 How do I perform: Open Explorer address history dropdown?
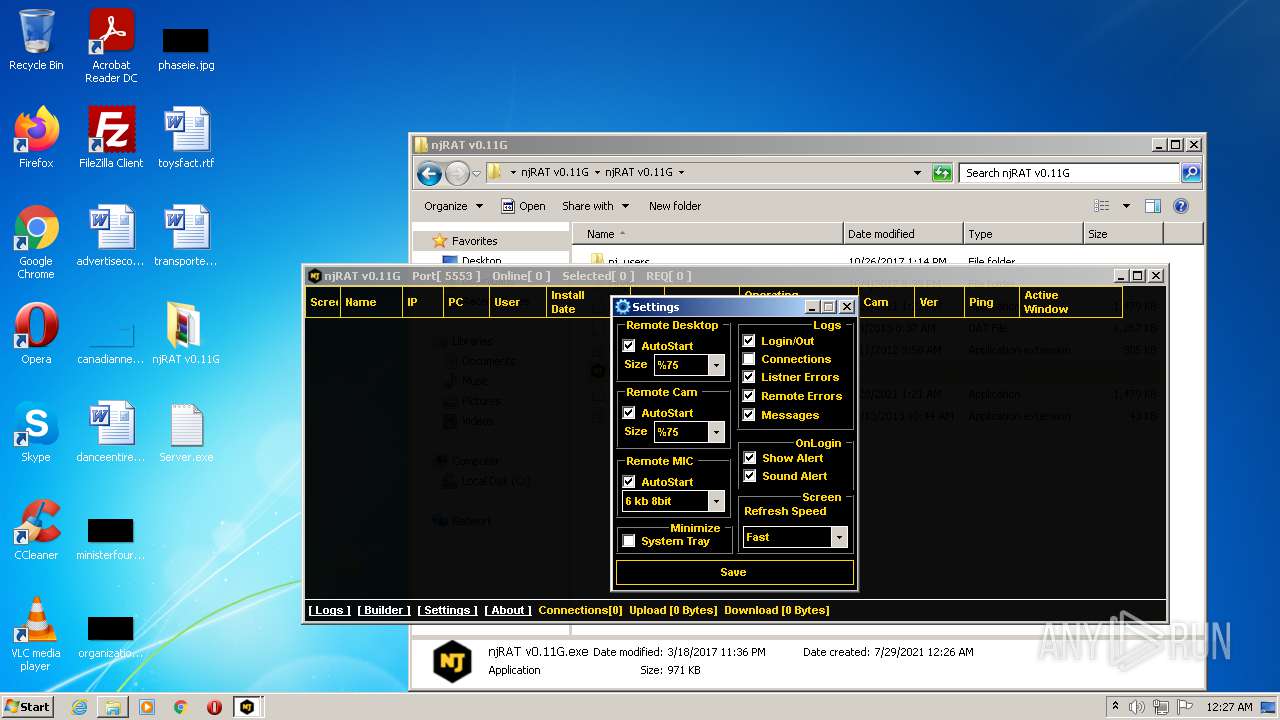coord(917,173)
